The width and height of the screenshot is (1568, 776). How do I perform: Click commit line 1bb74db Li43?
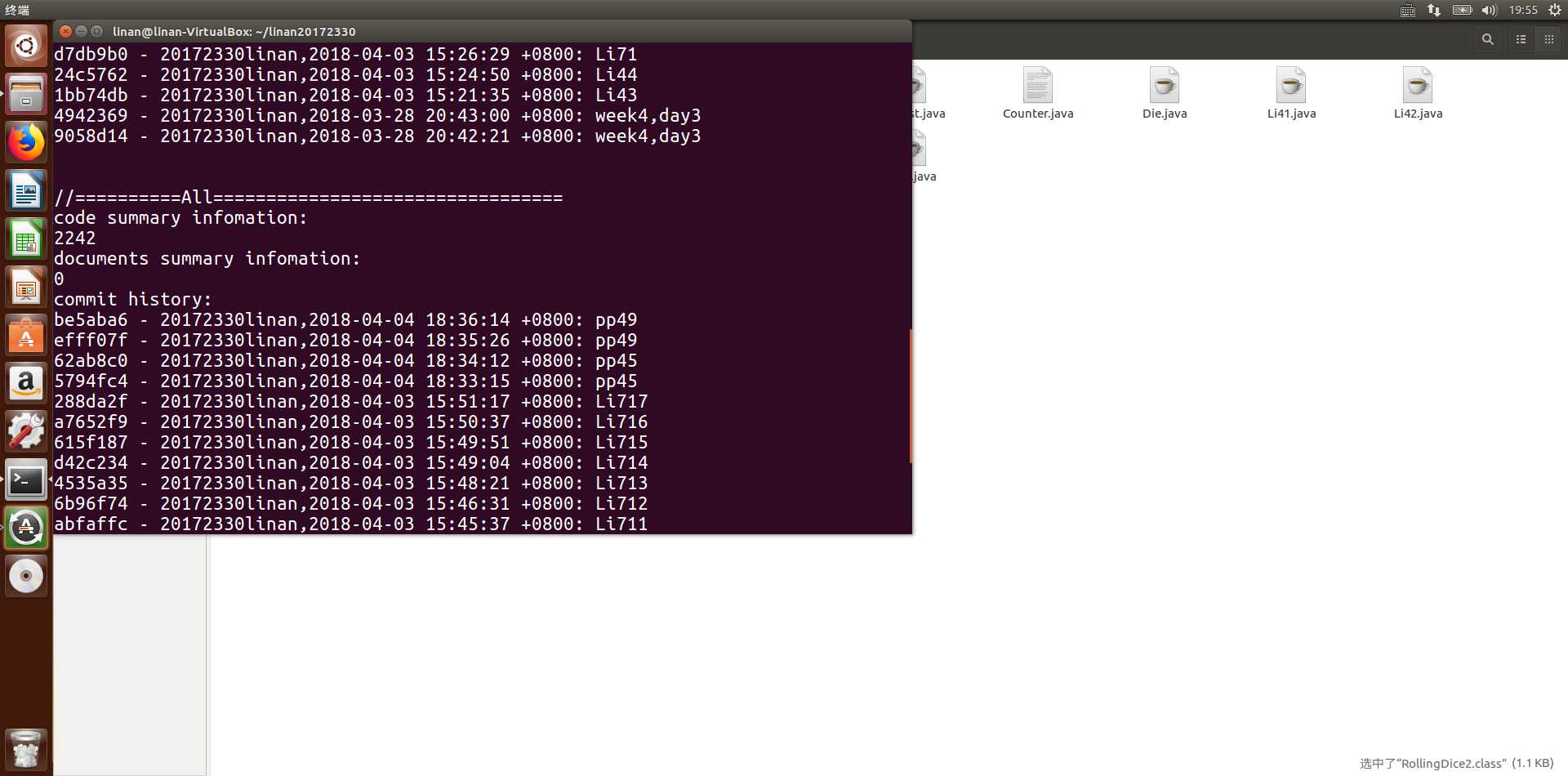[345, 95]
